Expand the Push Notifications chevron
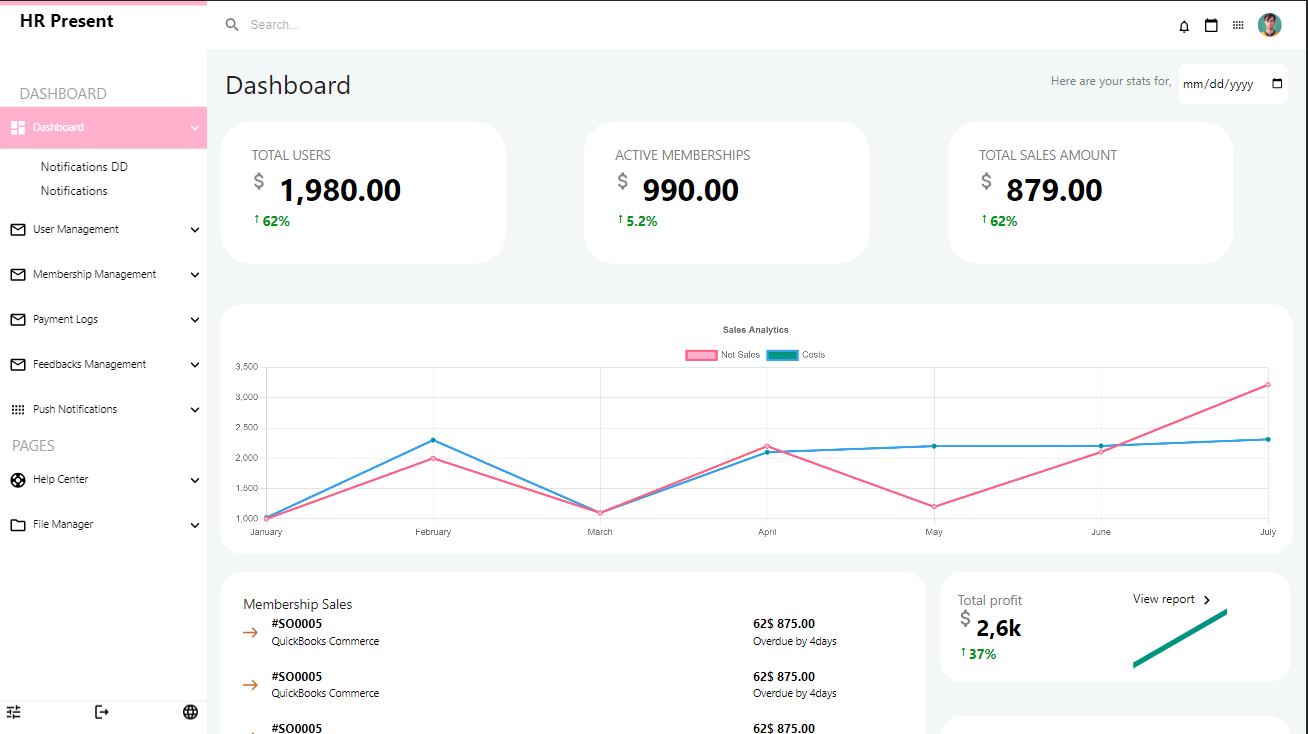This screenshot has height=734, width=1308. [x=195, y=410]
